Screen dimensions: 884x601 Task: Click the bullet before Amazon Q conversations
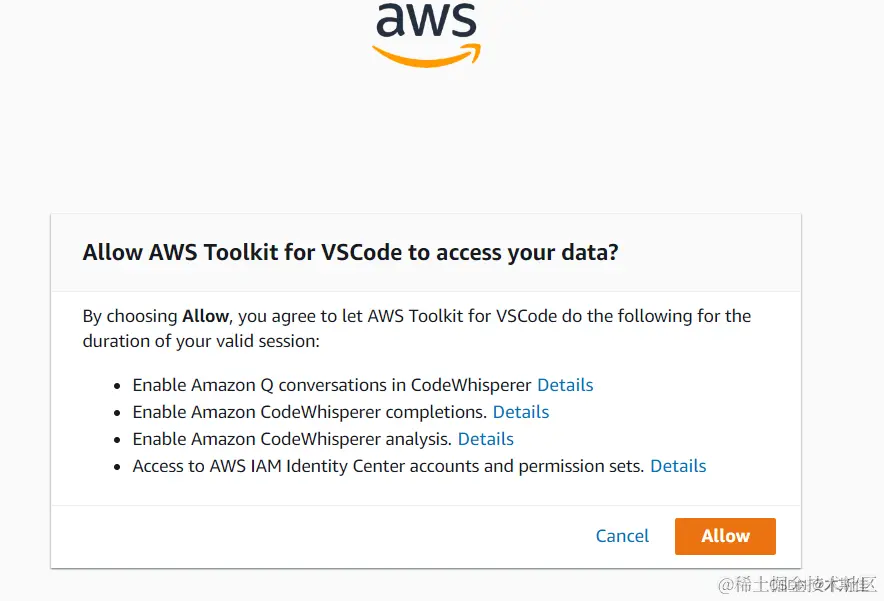pyautogui.click(x=120, y=386)
